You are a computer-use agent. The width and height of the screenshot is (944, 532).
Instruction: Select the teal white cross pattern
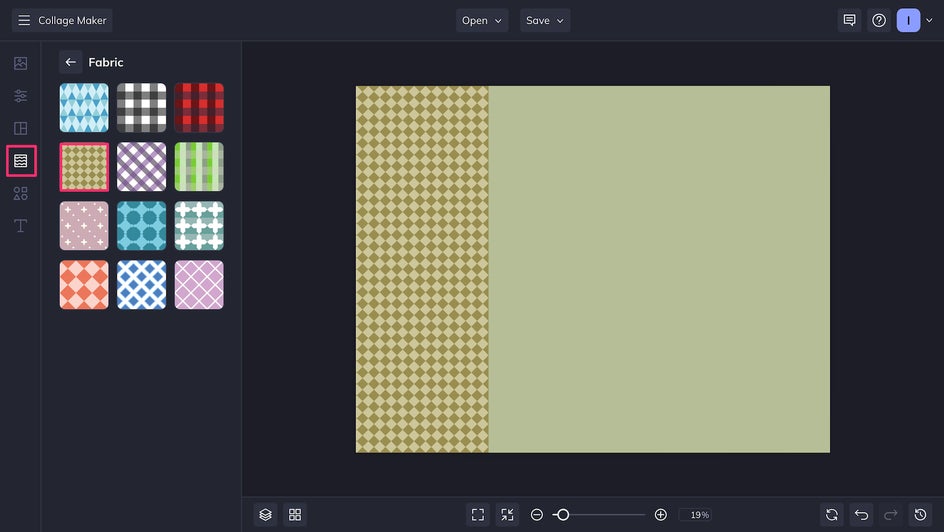click(199, 226)
